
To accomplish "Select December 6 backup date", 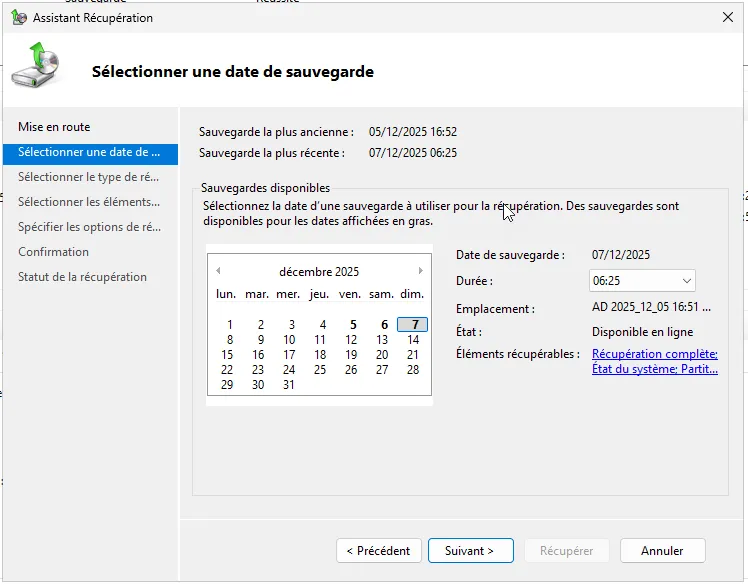I will click(x=384, y=325).
